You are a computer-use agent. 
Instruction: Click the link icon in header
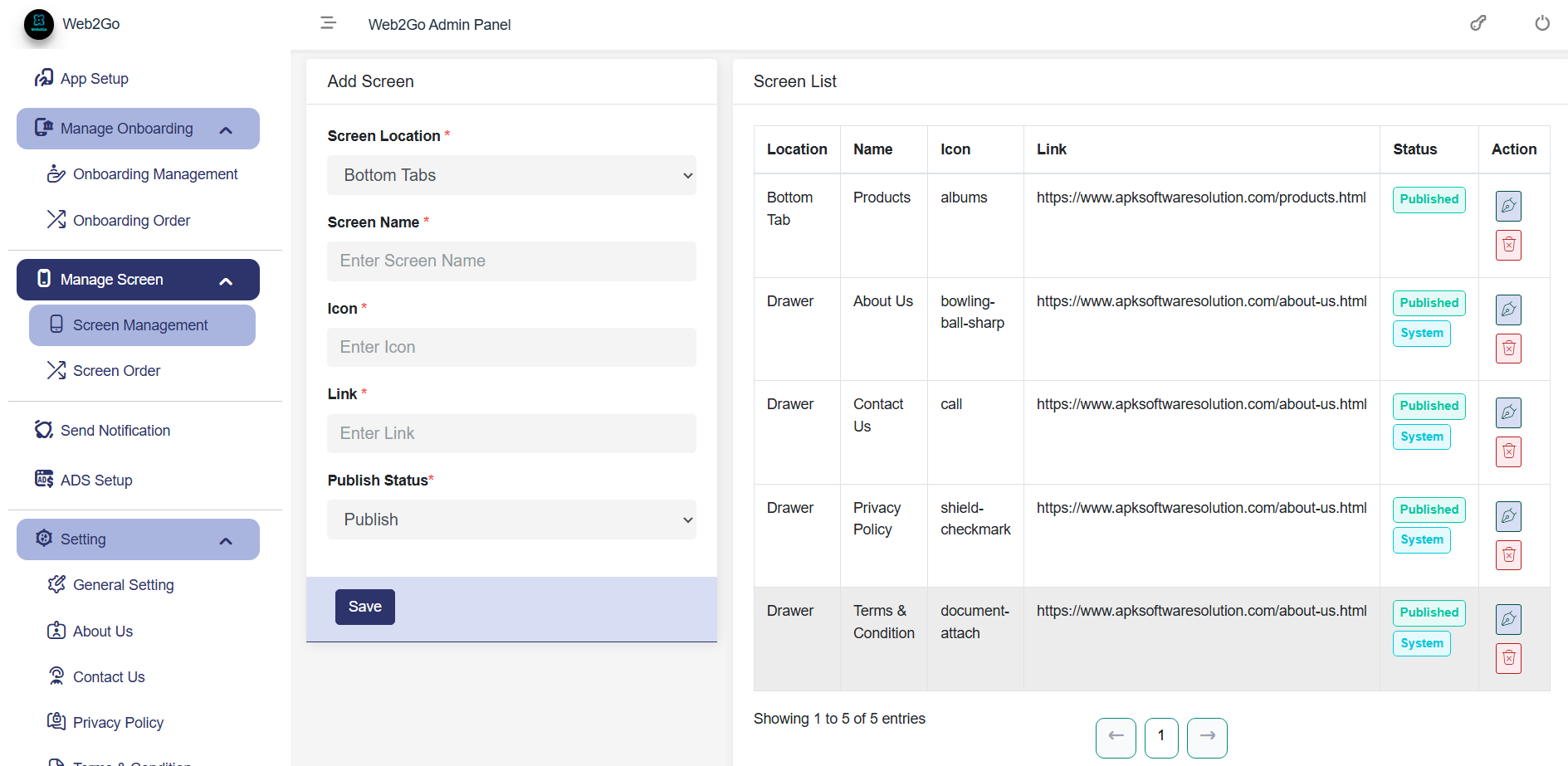(1478, 23)
